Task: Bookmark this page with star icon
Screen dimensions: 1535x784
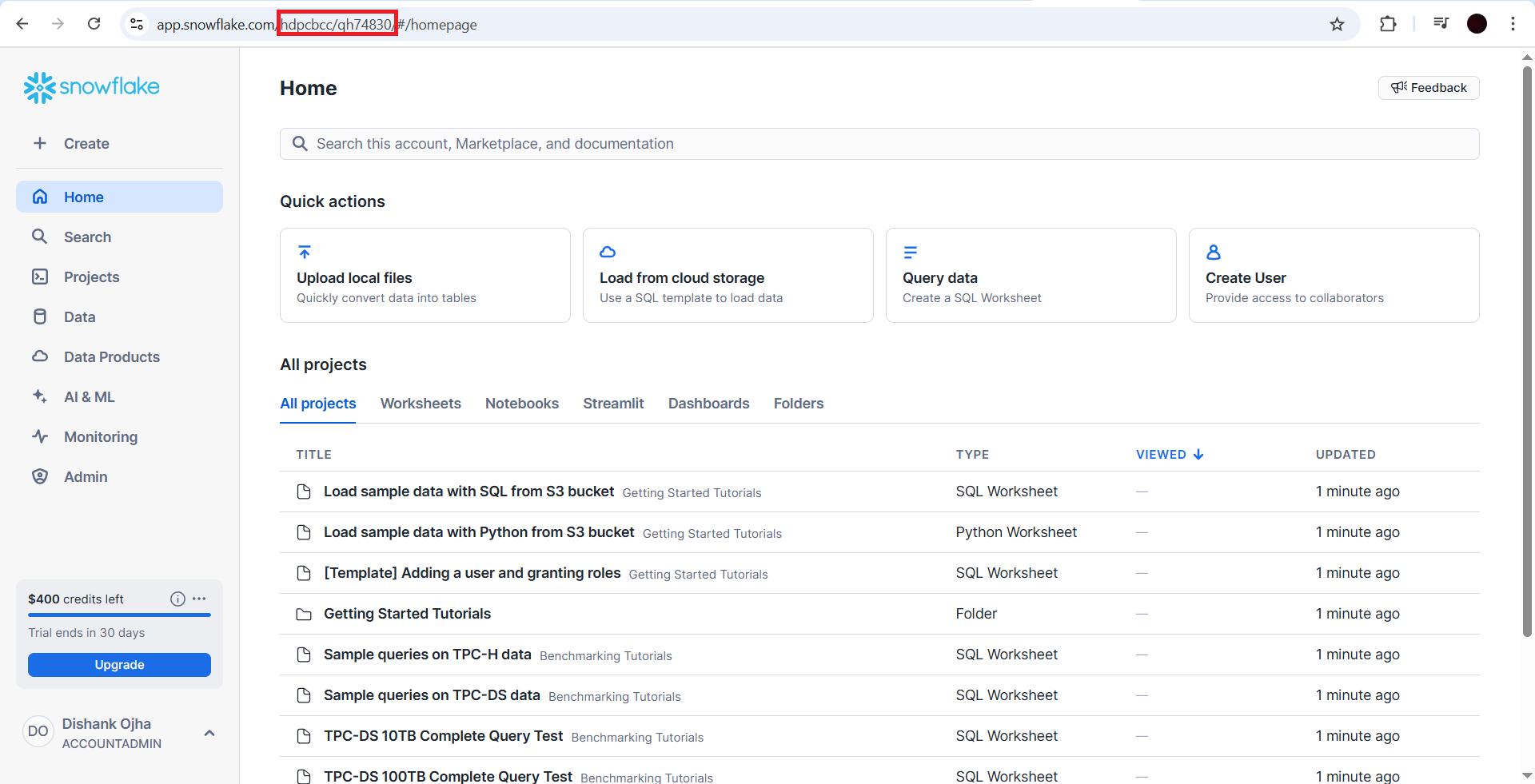Action: point(1337,24)
